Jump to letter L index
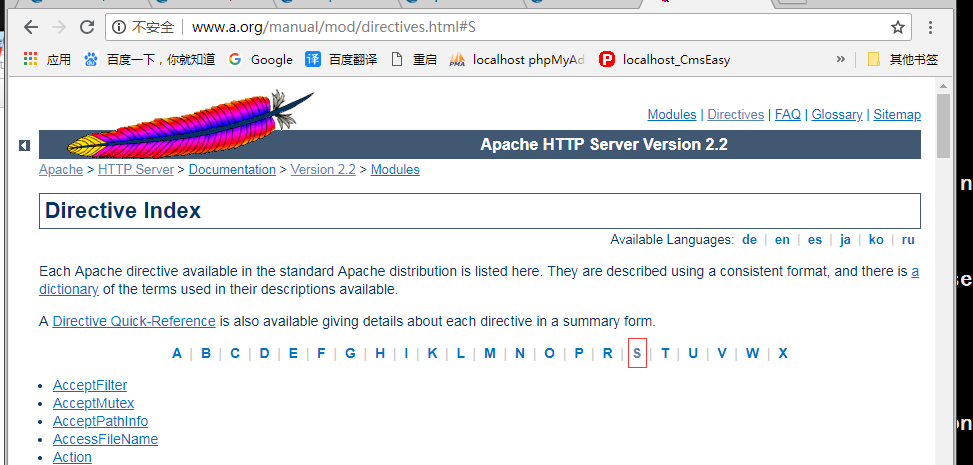 tap(460, 353)
